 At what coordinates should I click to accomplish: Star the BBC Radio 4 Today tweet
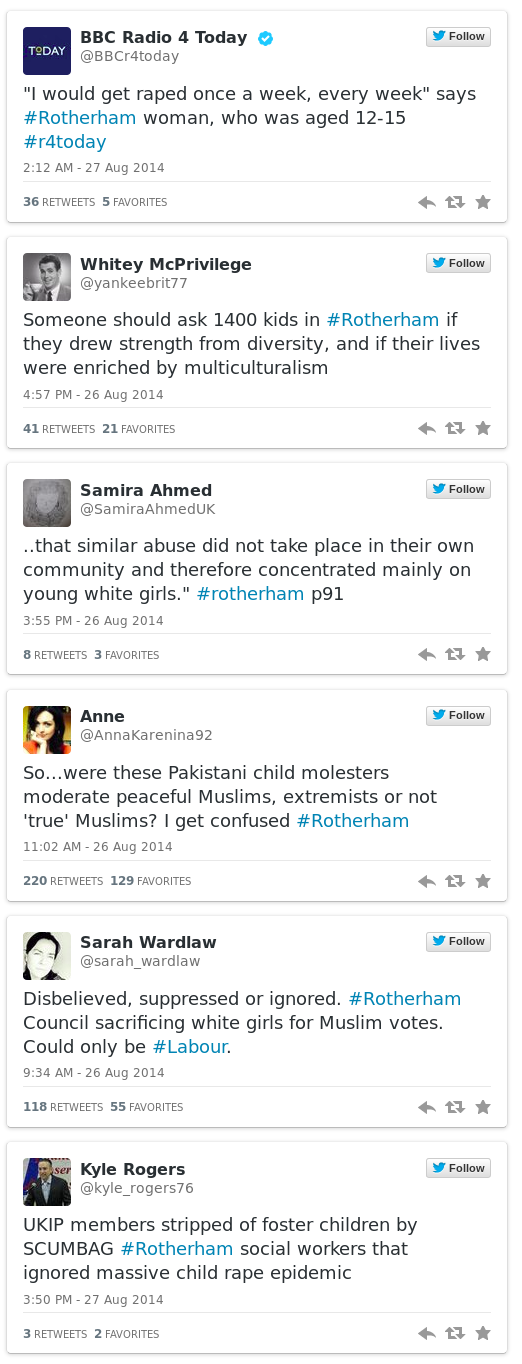point(483,202)
